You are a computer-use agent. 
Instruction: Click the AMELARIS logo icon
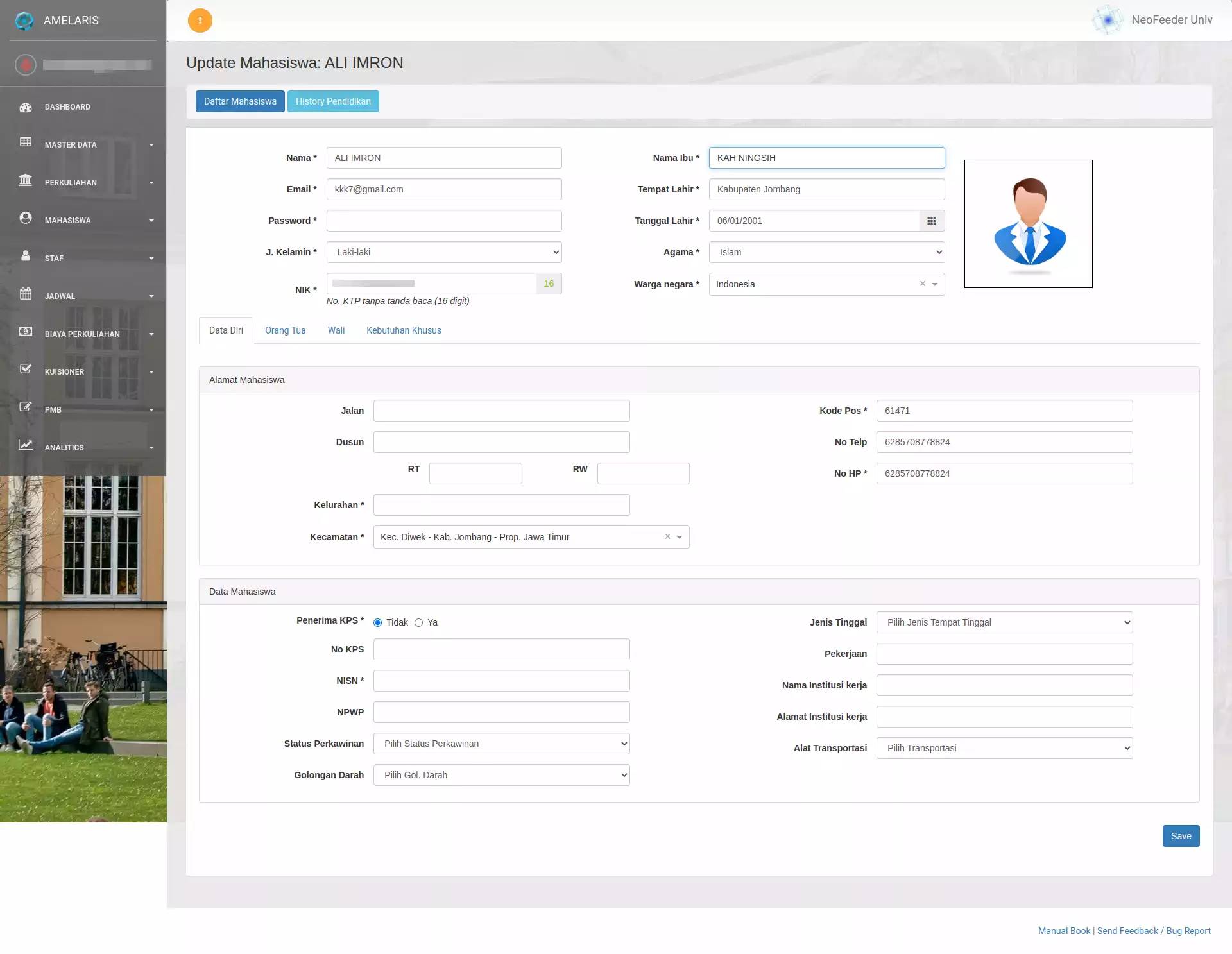[24, 21]
